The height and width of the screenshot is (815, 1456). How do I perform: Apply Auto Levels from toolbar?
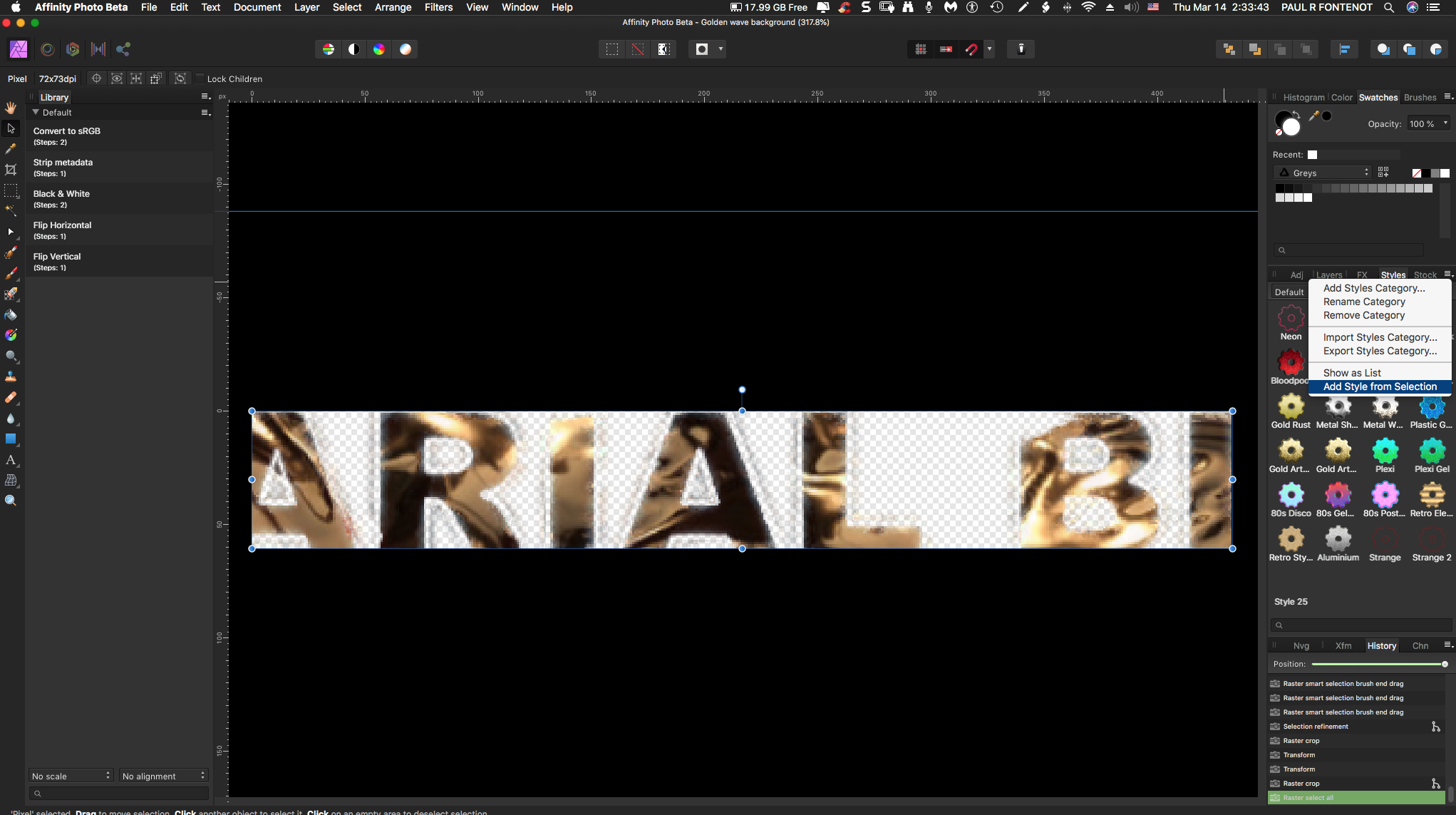coord(329,49)
